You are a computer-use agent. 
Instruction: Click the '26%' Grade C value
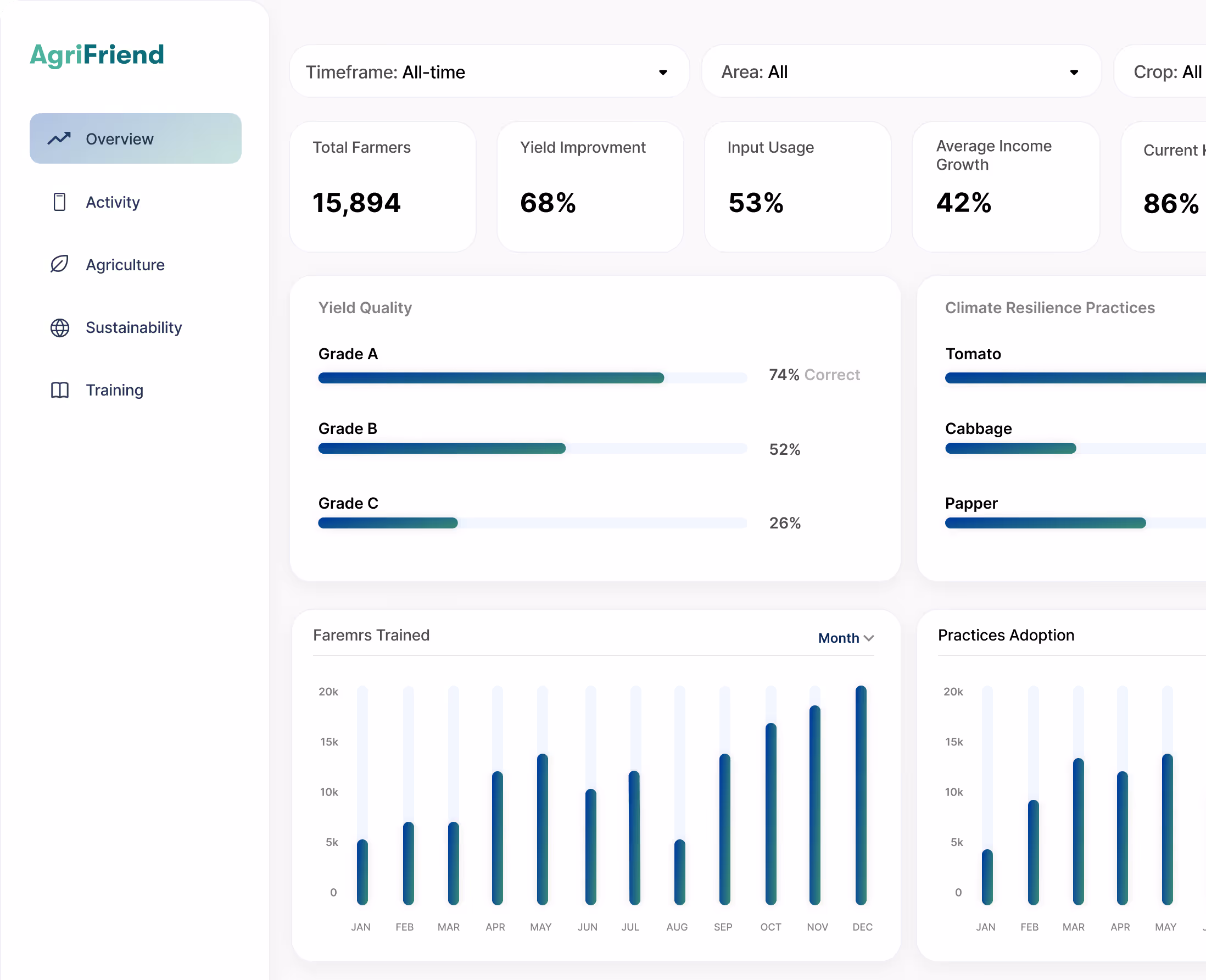[x=784, y=524]
